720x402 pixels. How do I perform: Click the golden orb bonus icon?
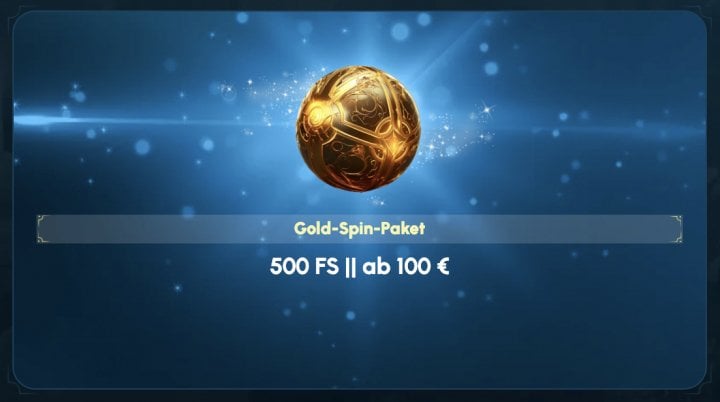click(x=359, y=129)
